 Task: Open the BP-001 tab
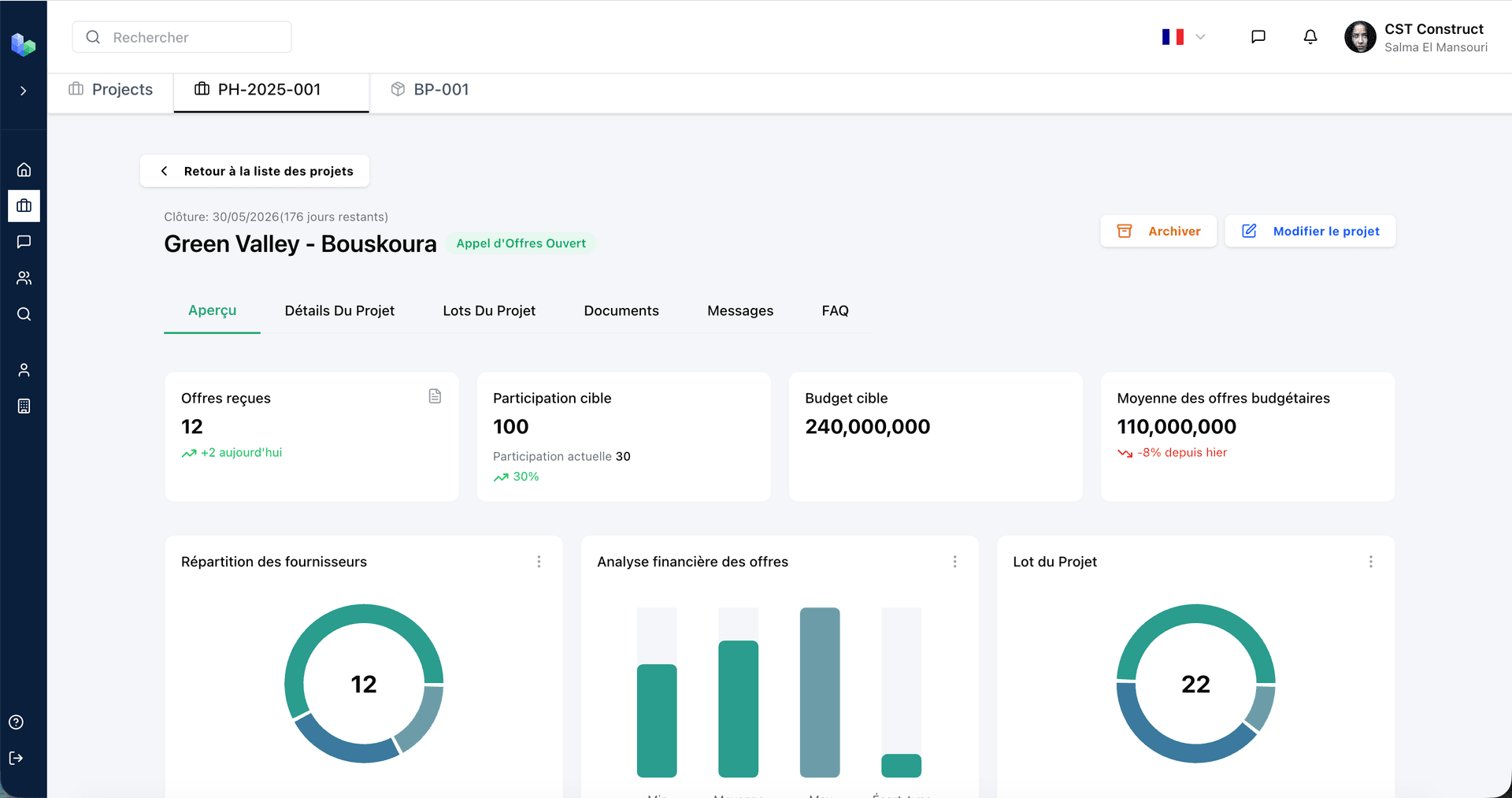[x=429, y=89]
